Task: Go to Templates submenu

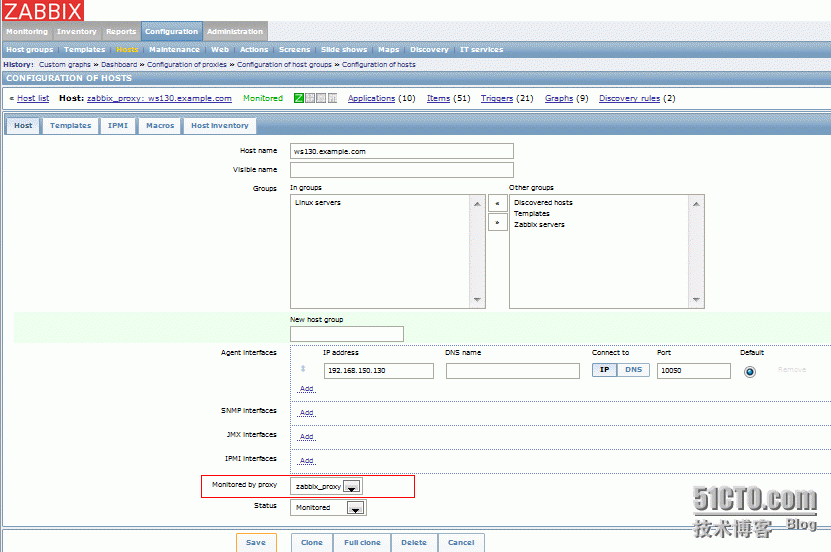Action: [85, 49]
